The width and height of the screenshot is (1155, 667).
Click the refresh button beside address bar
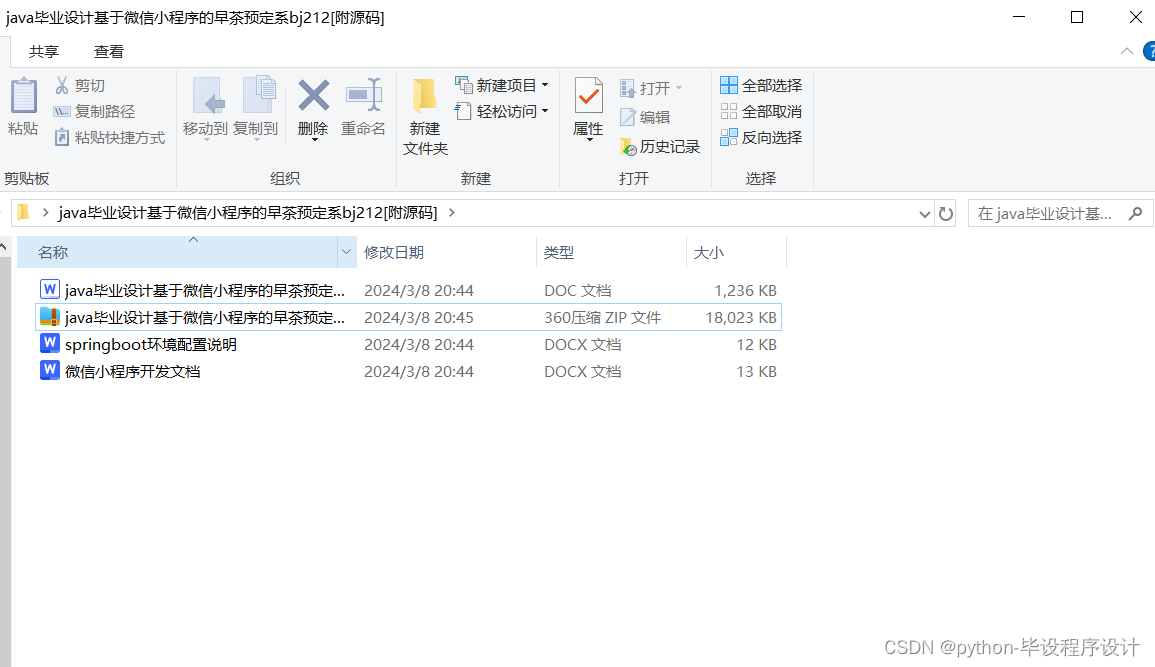click(945, 213)
